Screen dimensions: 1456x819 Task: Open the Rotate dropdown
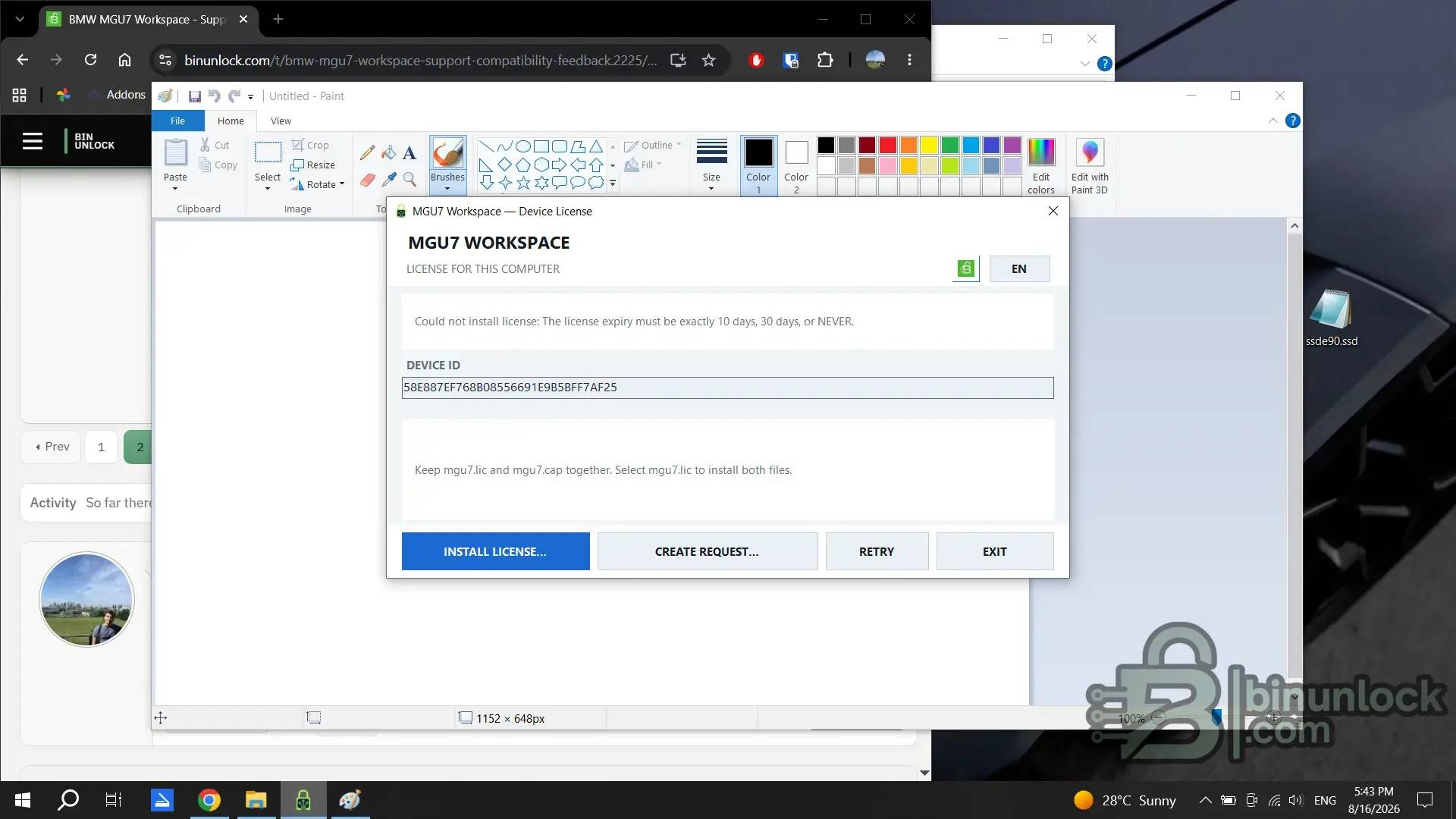[318, 184]
